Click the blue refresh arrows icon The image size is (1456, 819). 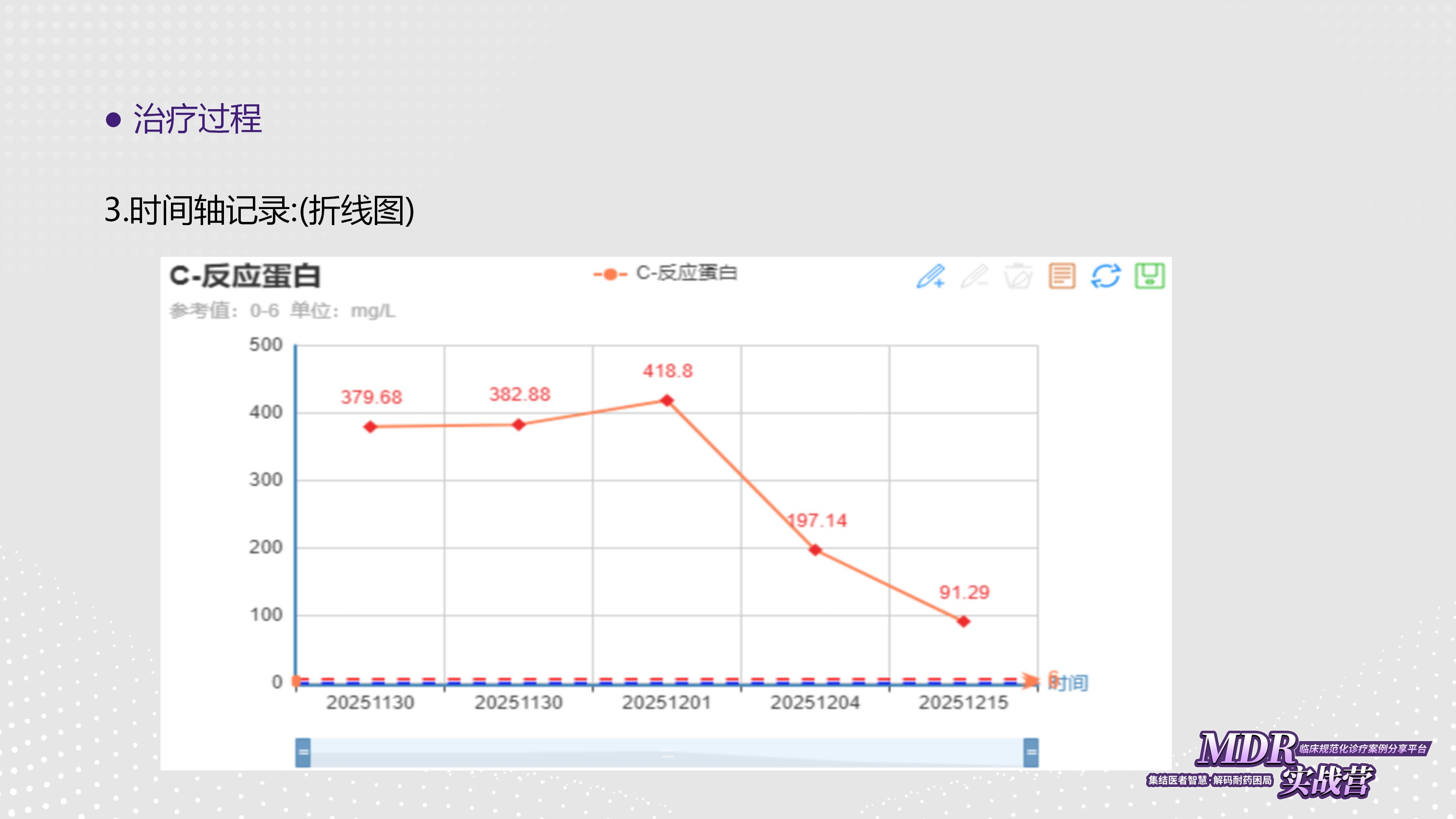coord(1106,276)
